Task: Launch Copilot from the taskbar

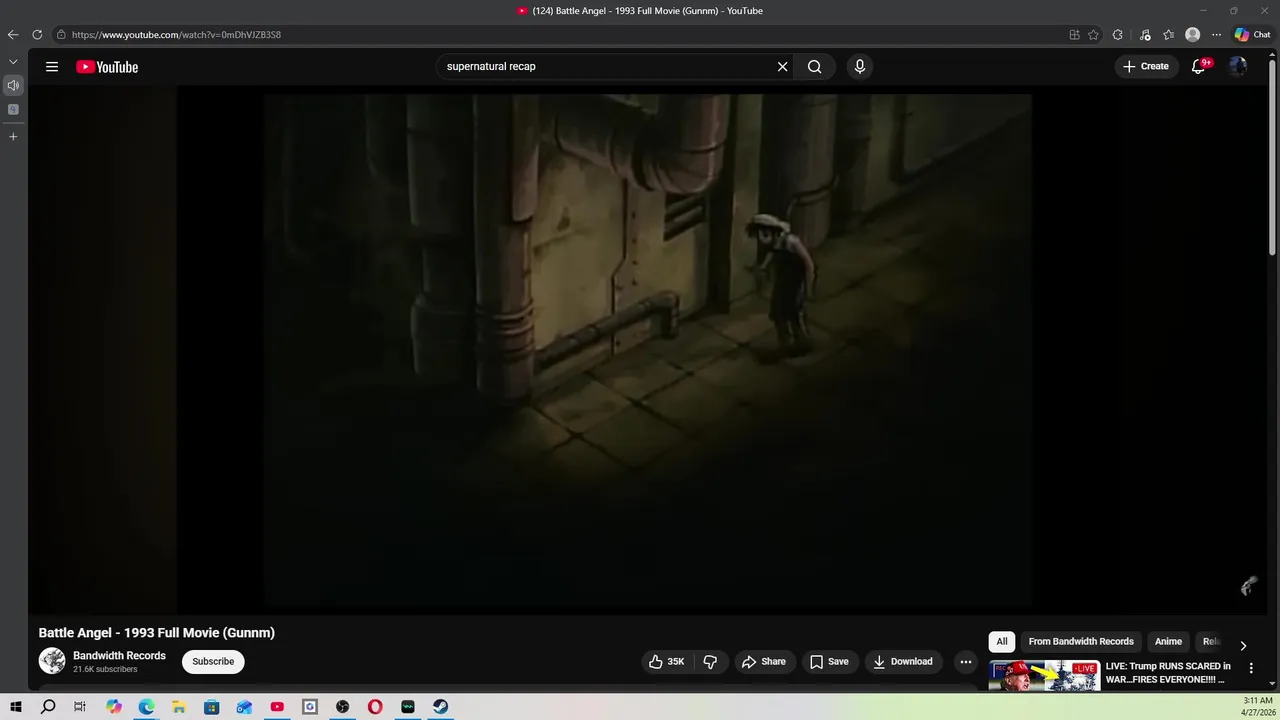Action: [x=114, y=707]
